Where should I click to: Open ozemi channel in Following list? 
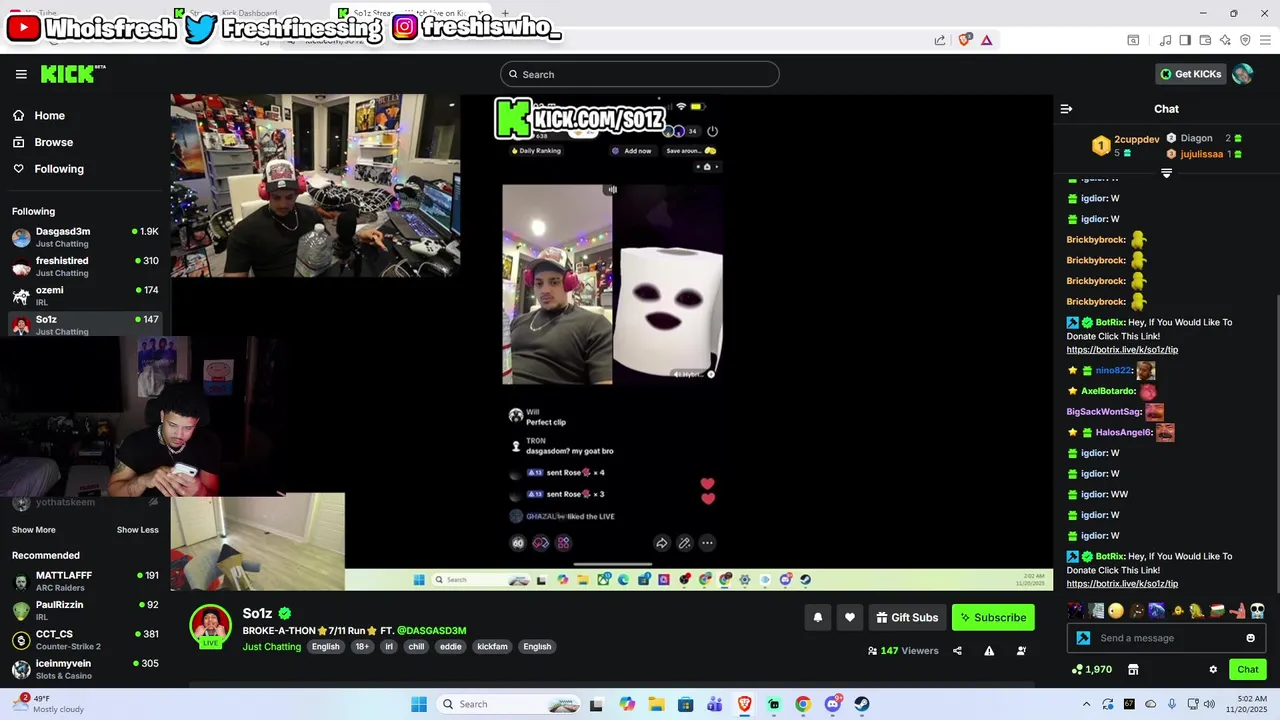[x=85, y=295]
